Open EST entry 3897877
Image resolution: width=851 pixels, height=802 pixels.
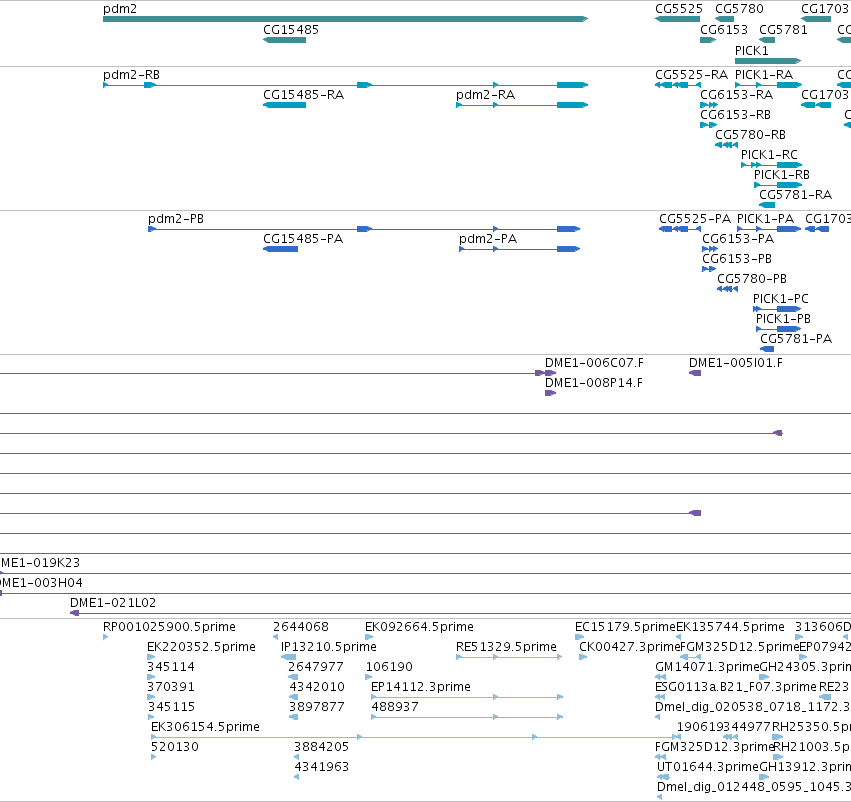click(294, 717)
